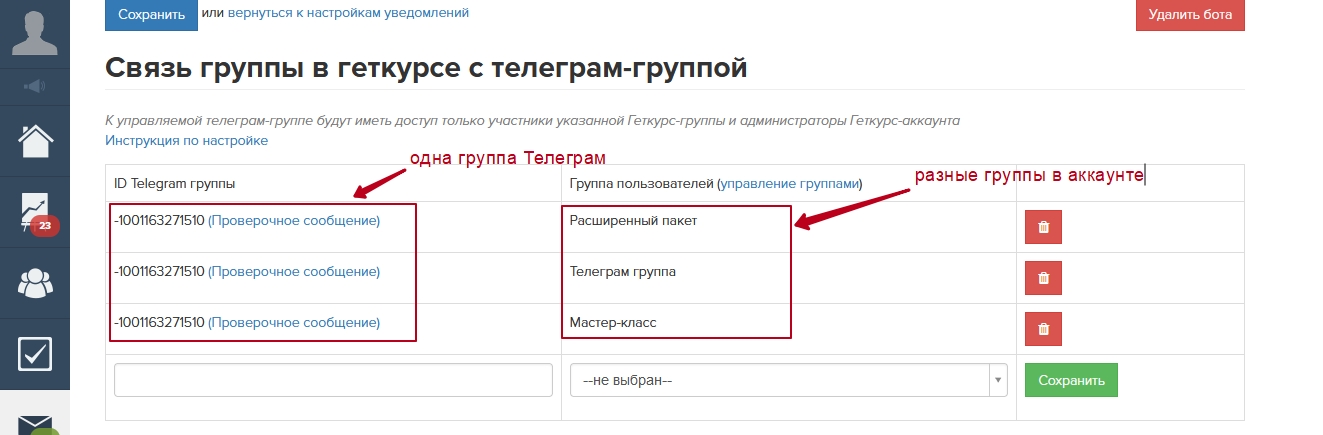This screenshot has width=1323, height=435.
Task: Open the Инструкция по настройке link
Action: 186,141
